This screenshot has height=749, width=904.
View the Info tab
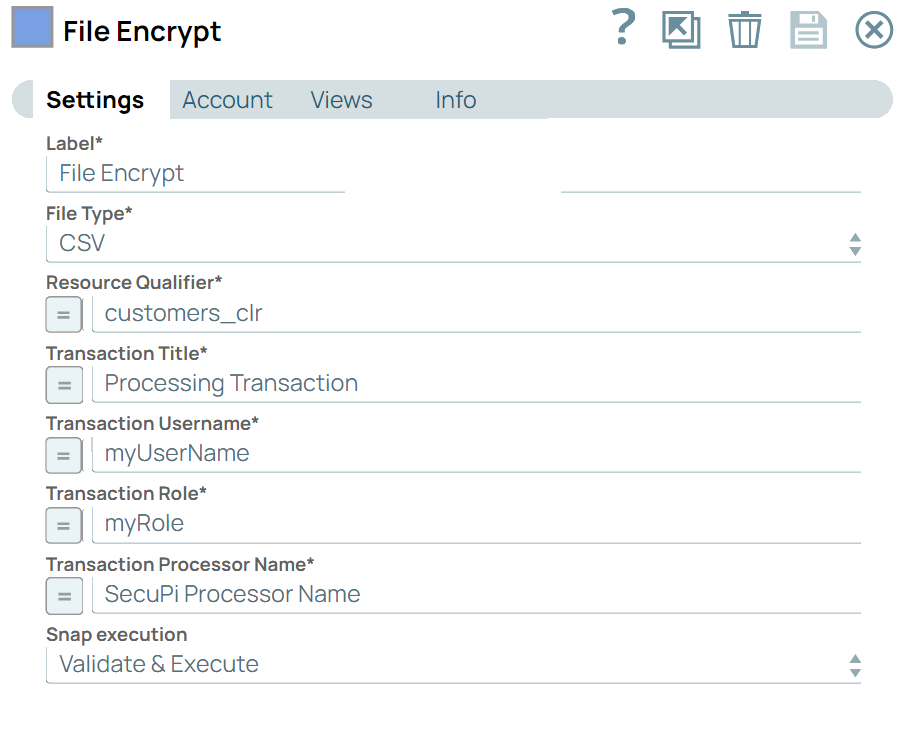pos(455,100)
